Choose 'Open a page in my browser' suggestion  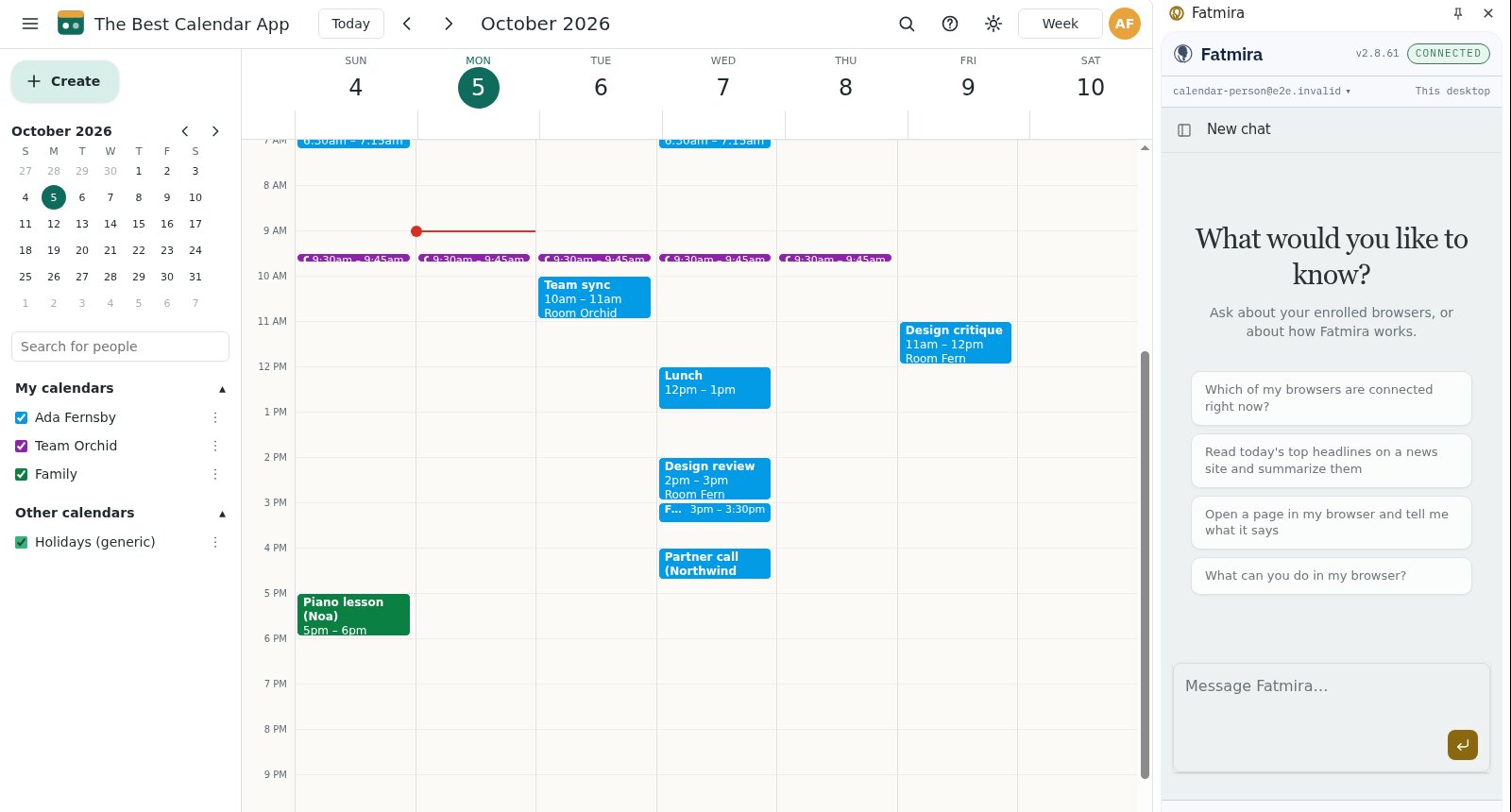point(1331,522)
